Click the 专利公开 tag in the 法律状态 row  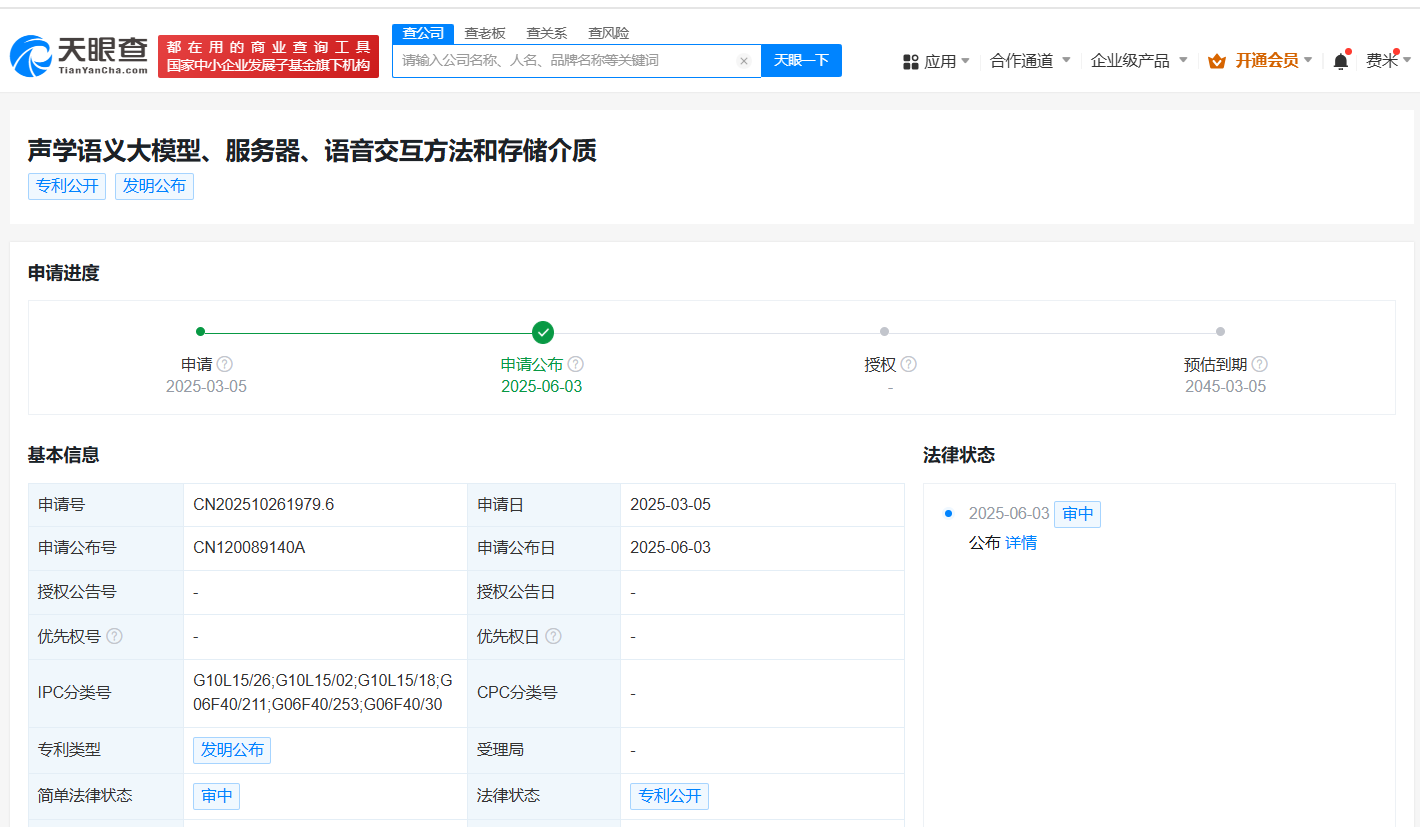(669, 796)
